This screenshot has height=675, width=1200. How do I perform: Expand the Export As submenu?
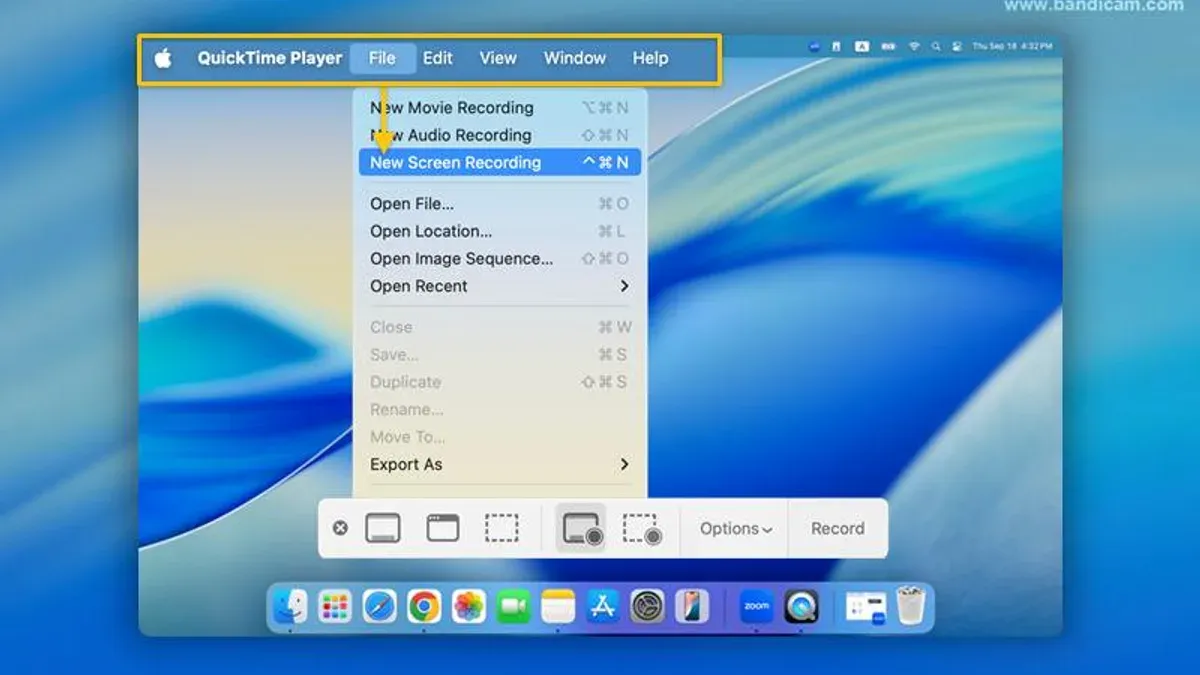[500, 464]
